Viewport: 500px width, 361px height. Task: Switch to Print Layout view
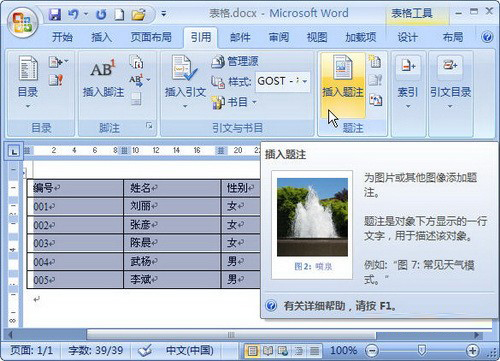tap(252, 351)
